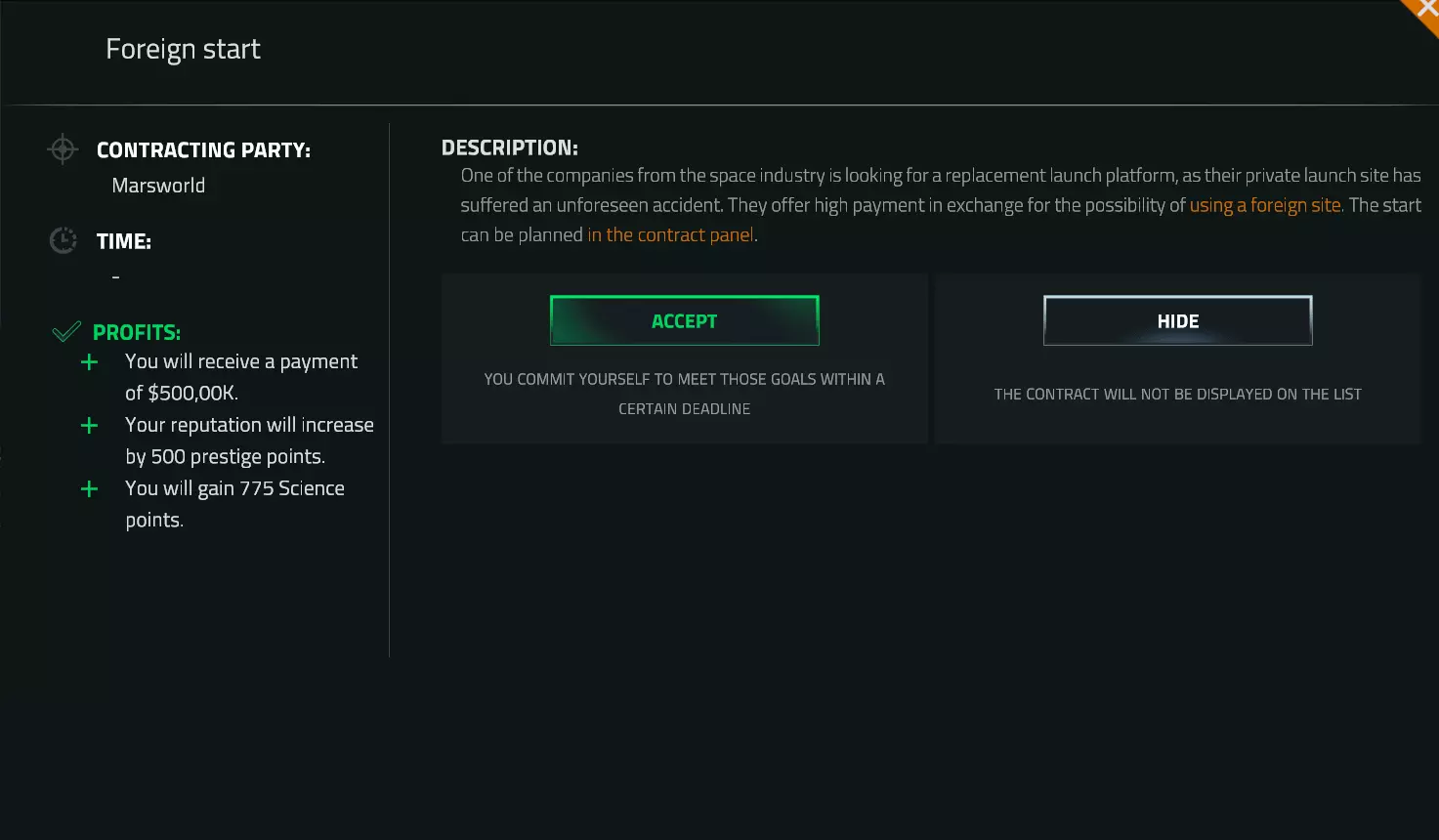Follow the "in the contract panel" link
This screenshot has height=840, width=1439.
[x=670, y=234]
